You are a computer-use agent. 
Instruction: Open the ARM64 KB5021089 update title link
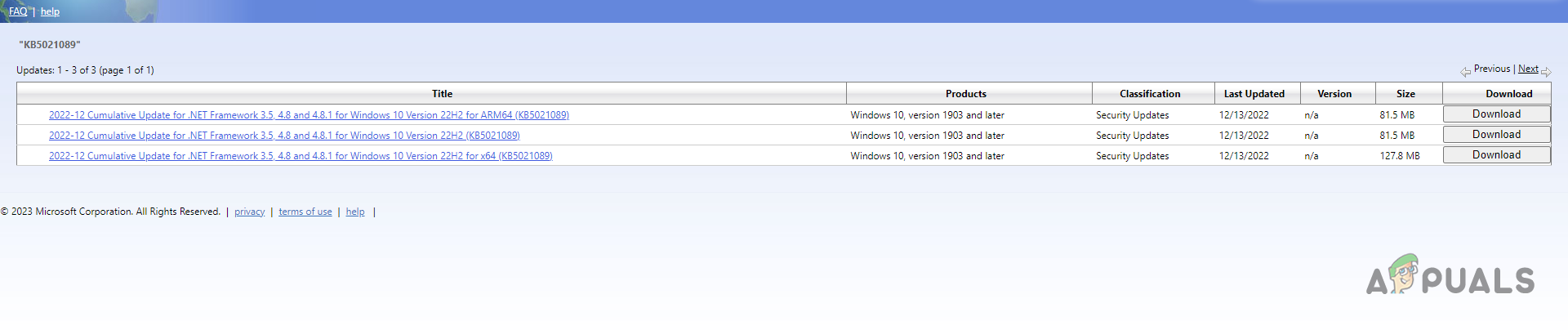(x=309, y=115)
